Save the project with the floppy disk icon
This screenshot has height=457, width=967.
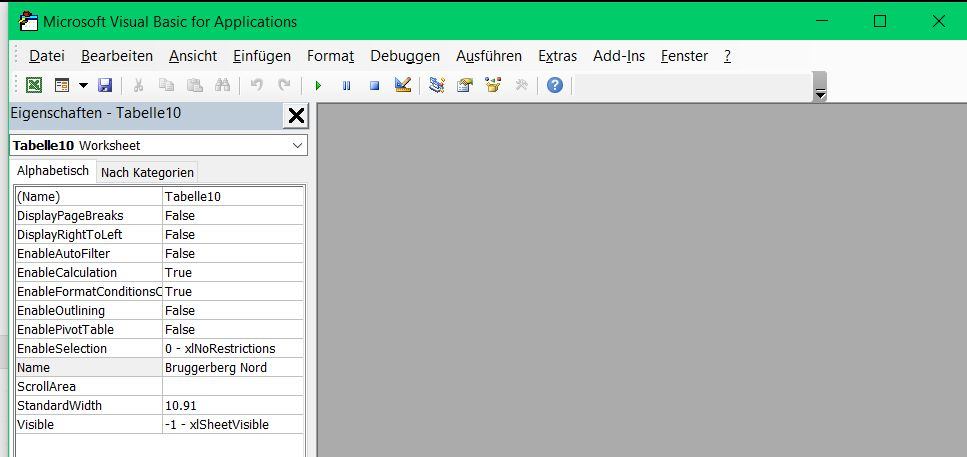[105, 85]
